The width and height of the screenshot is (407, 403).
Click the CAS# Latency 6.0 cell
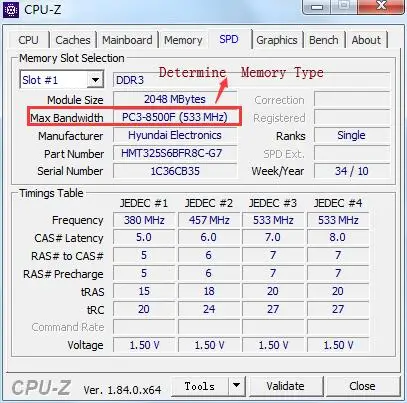[209, 238]
